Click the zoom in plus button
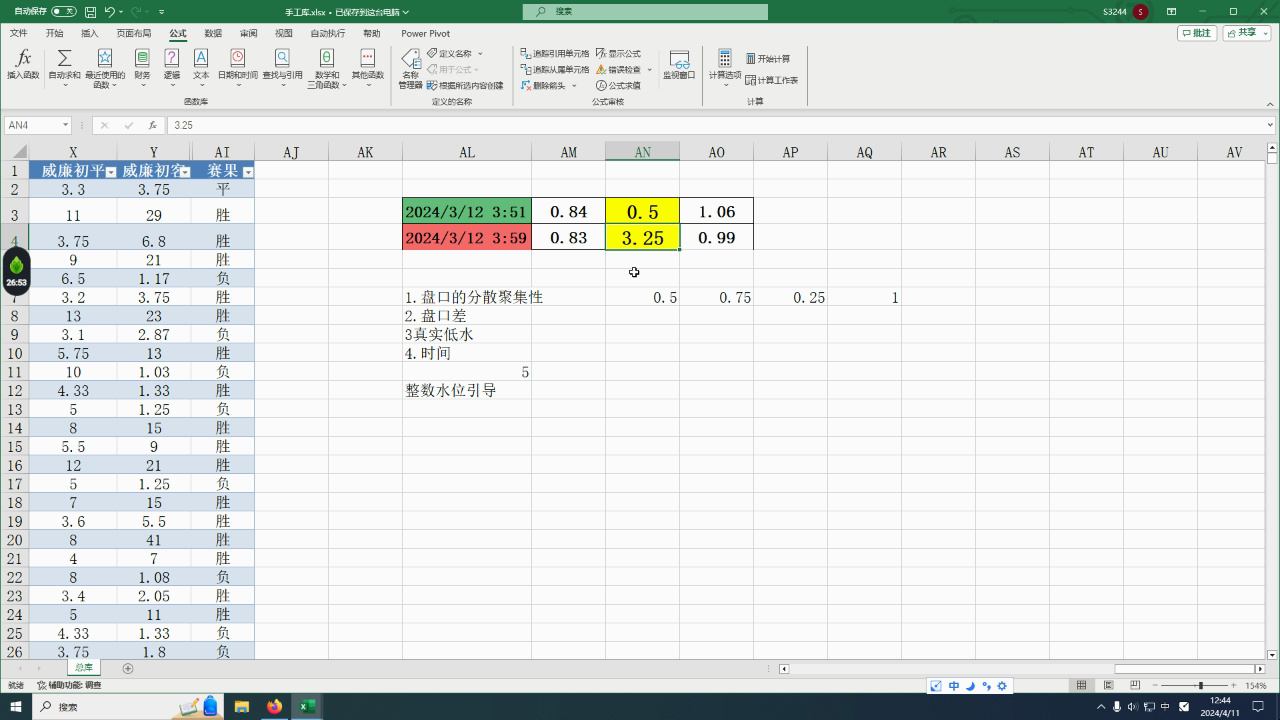Viewport: 1280px width, 720px height. [1234, 685]
